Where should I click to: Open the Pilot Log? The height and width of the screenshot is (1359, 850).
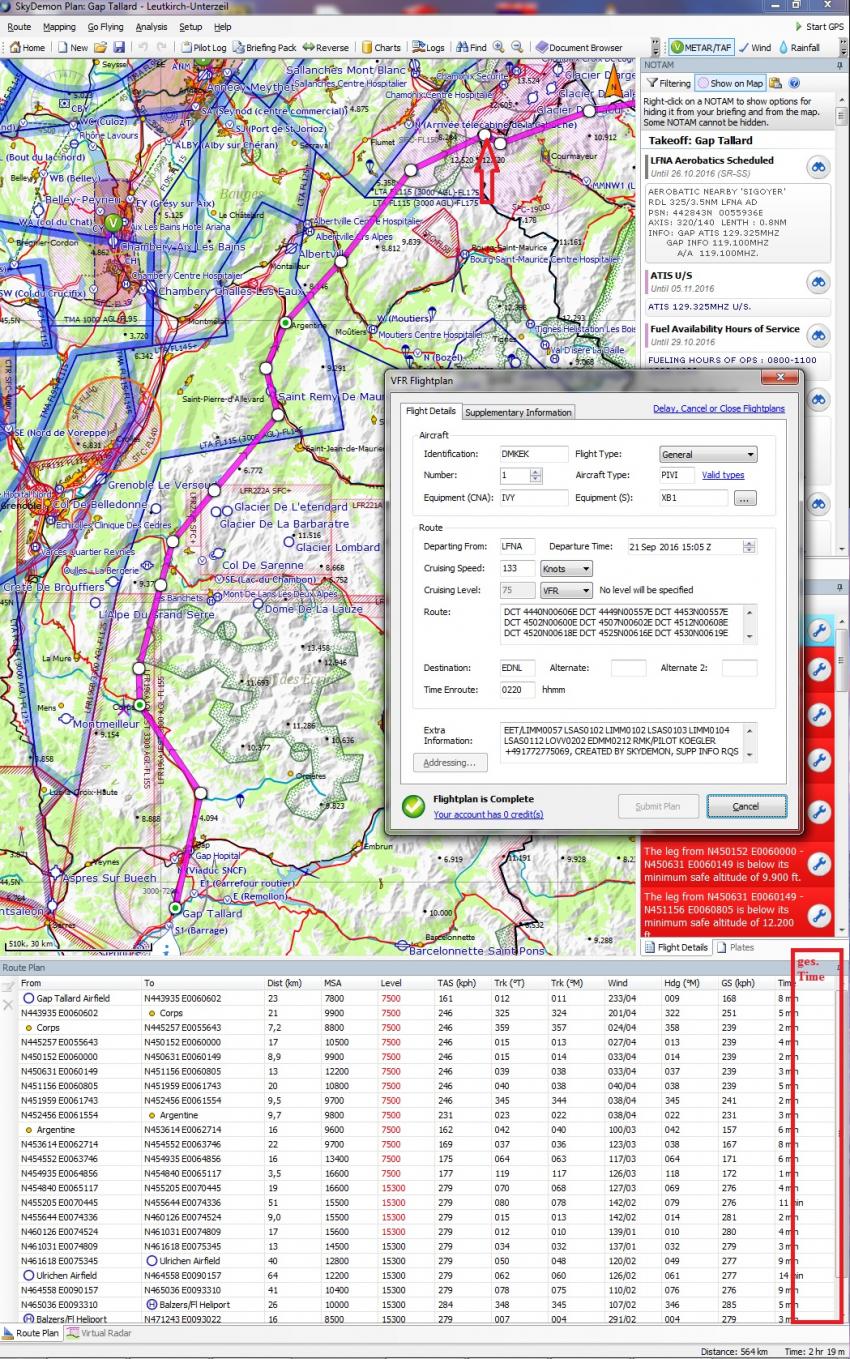tap(204, 47)
